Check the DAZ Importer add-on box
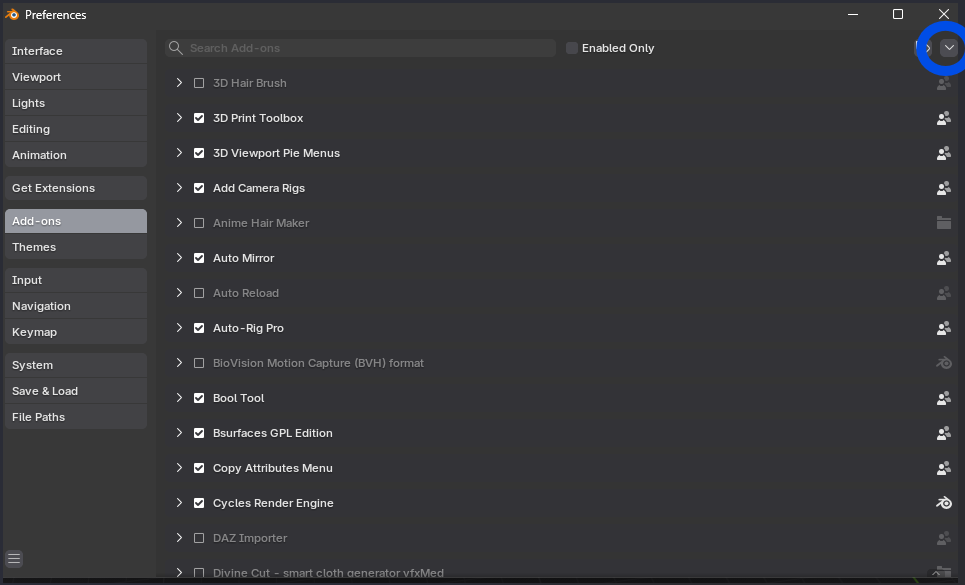 (x=199, y=538)
